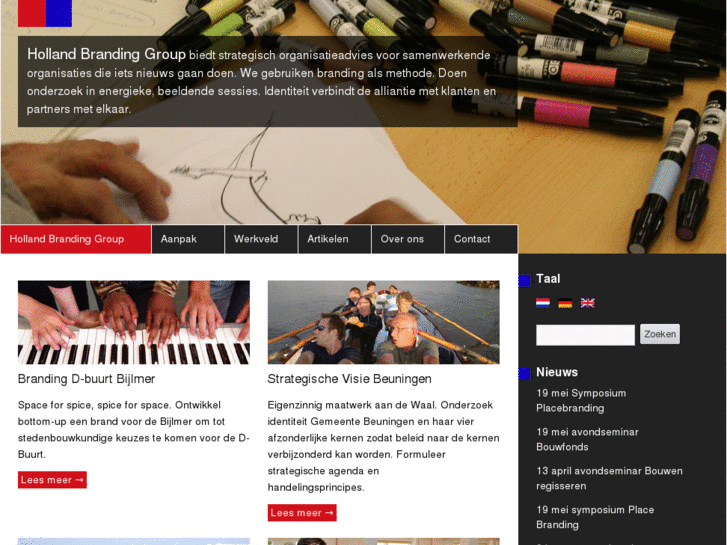Click Lees meer under Strategische Visie Beuningen

[x=302, y=513]
